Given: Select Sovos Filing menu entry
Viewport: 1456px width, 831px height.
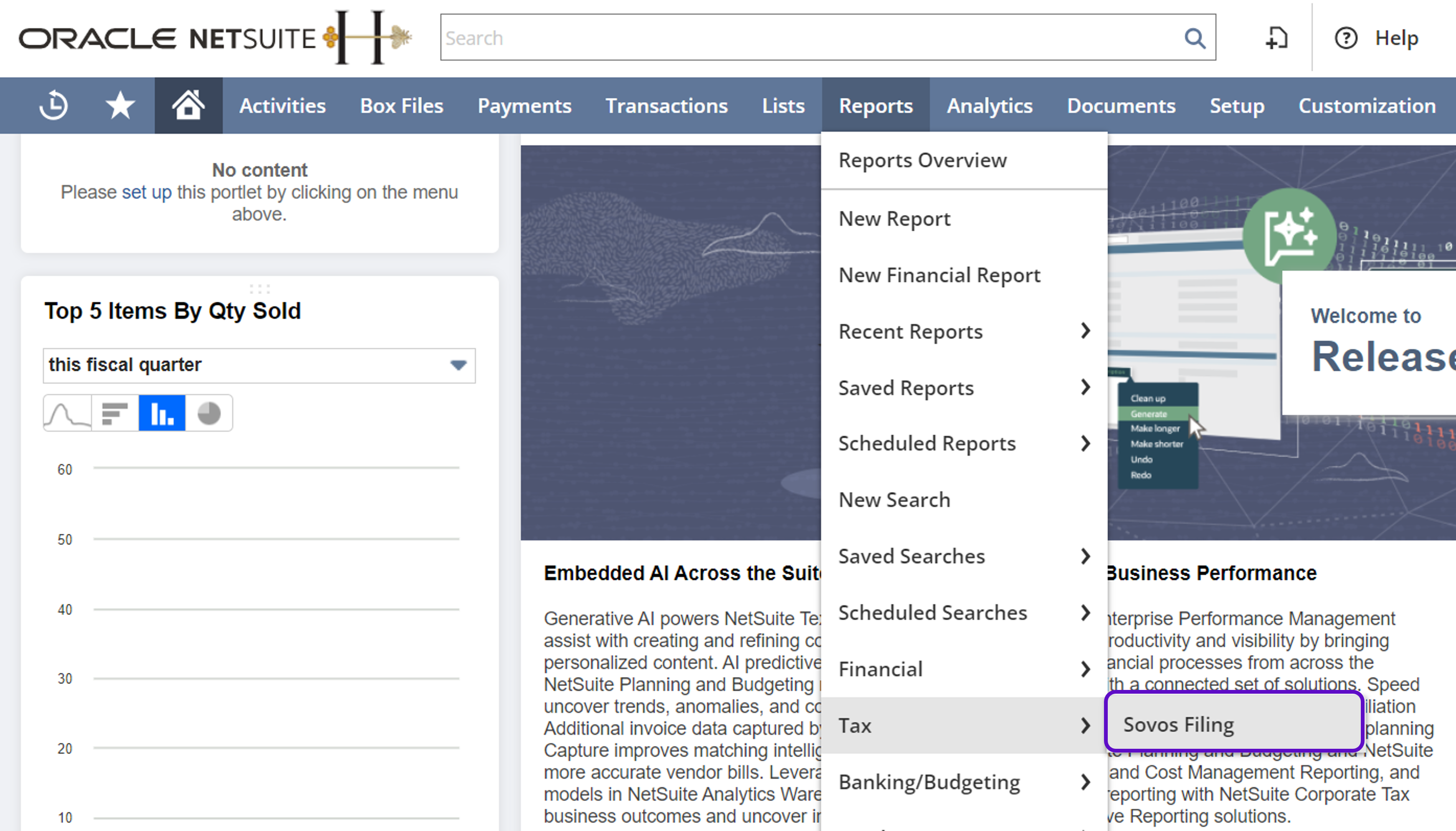Looking at the screenshot, I should pos(1178,725).
